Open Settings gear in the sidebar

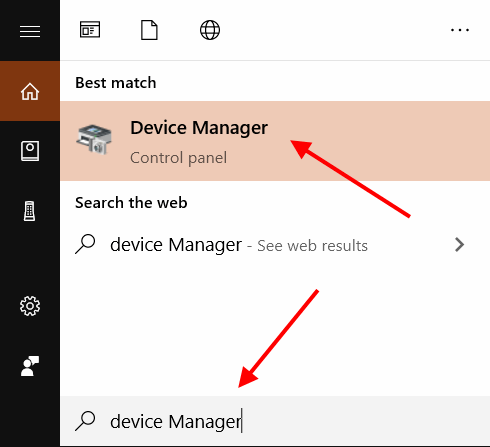pos(30,306)
